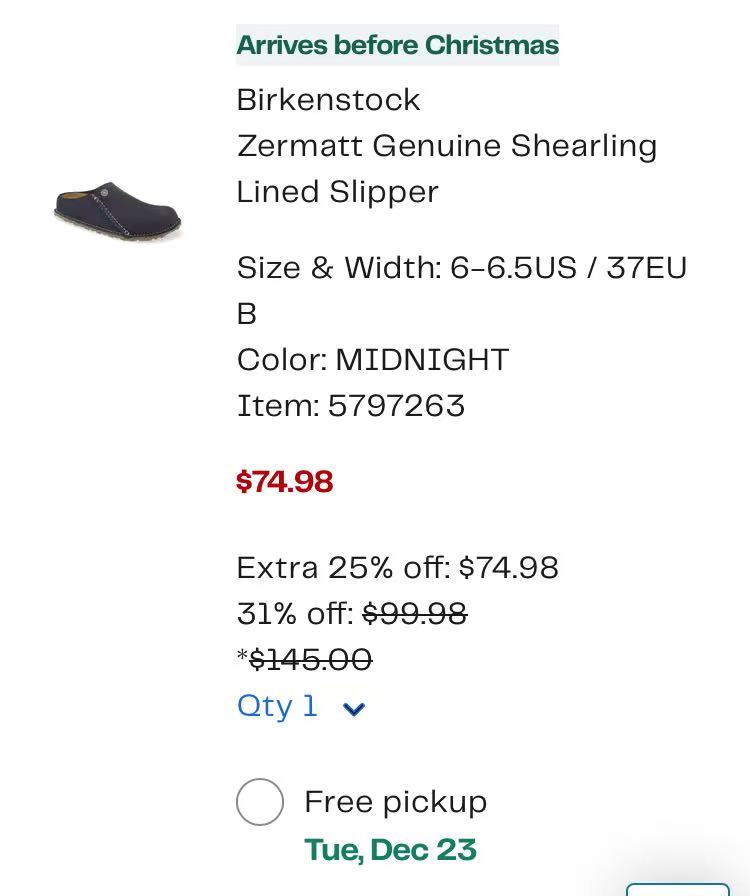
Task: Click the Extra 25% off line
Action: pos(398,568)
